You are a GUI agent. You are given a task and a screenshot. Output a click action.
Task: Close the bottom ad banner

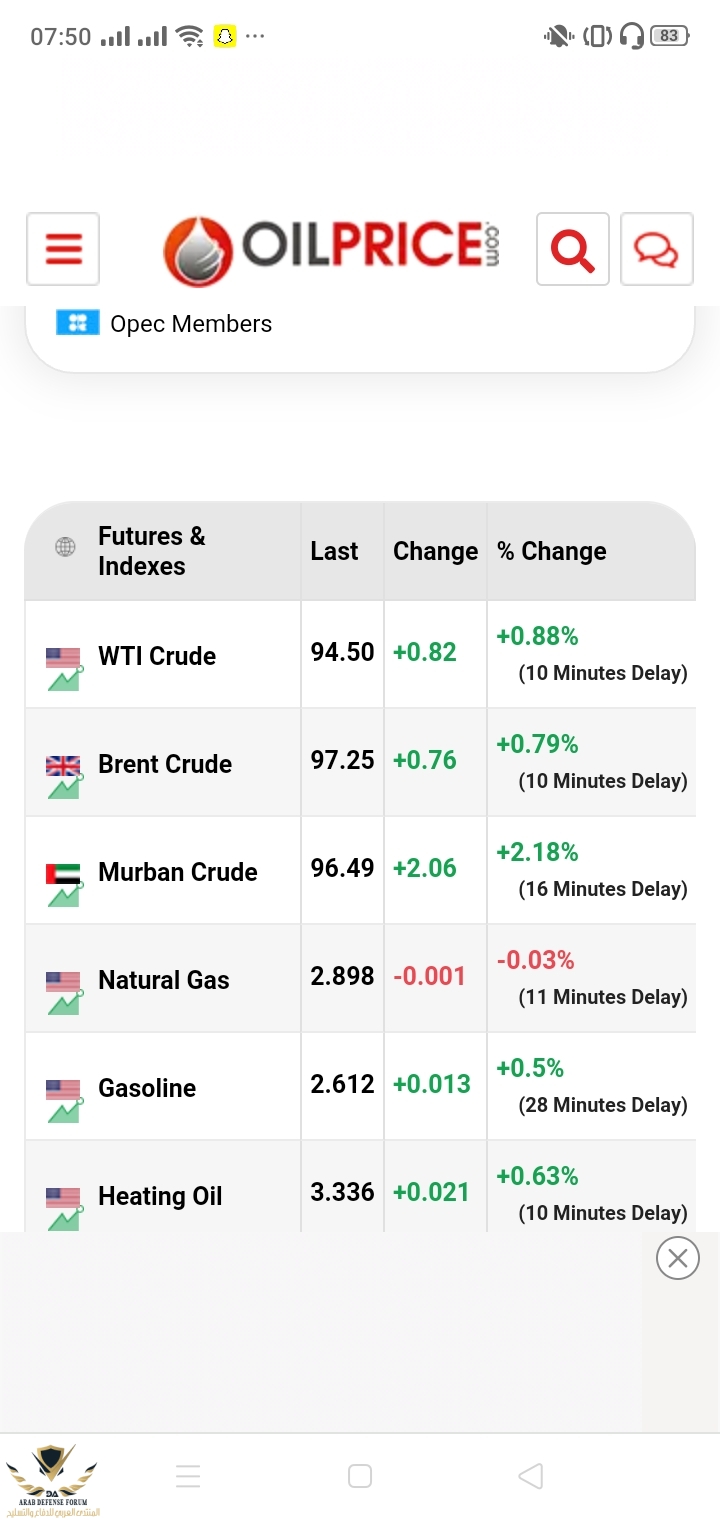678,1258
